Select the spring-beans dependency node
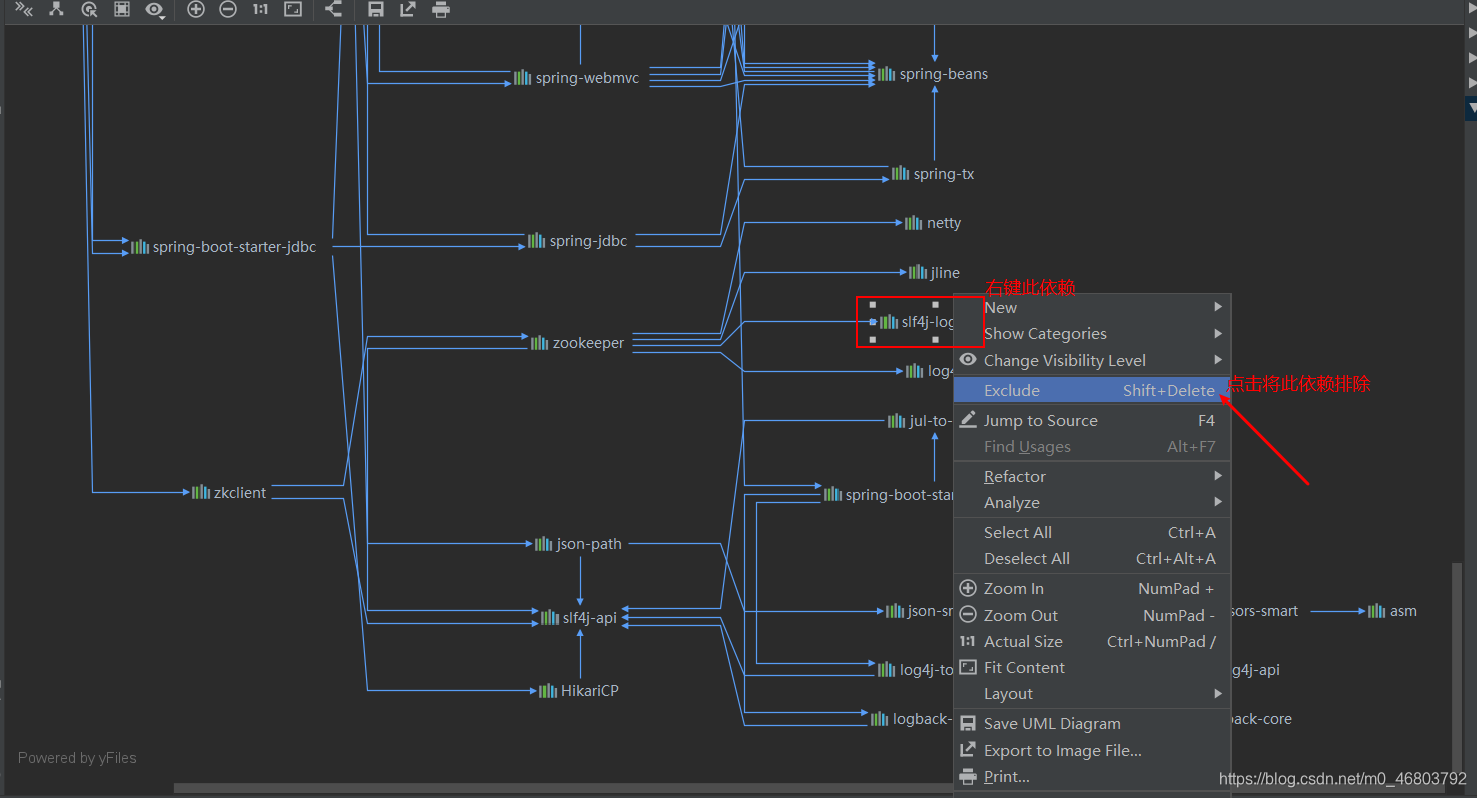 tap(933, 73)
